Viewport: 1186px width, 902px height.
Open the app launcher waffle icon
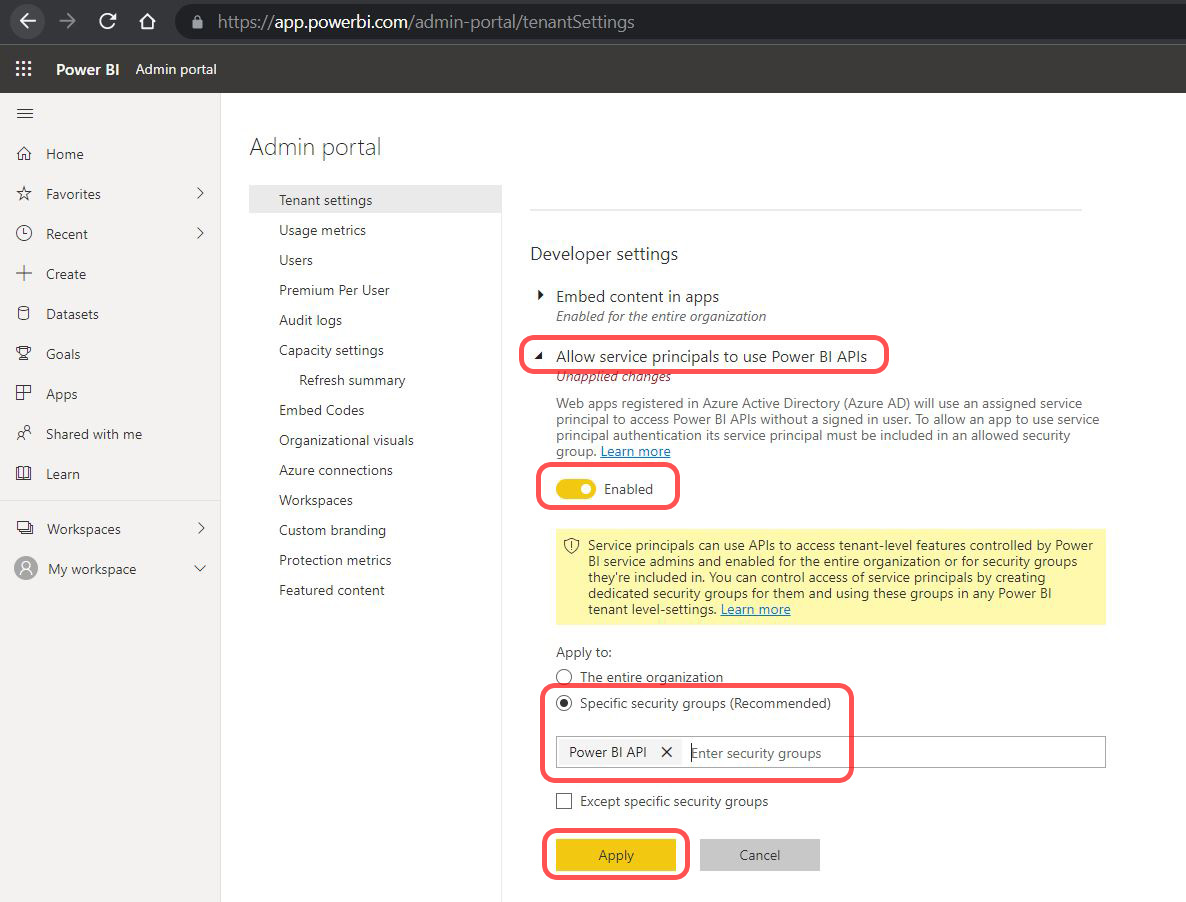(x=24, y=69)
